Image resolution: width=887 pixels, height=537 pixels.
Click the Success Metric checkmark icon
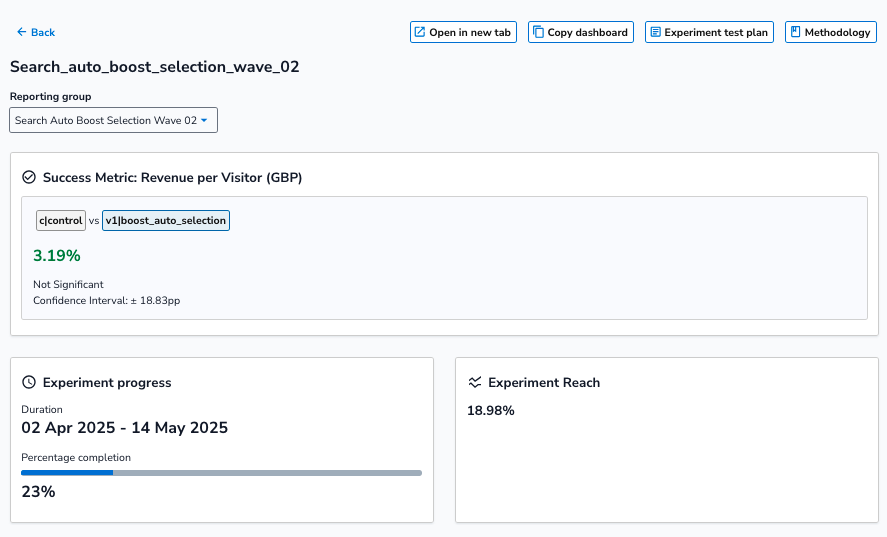click(29, 178)
